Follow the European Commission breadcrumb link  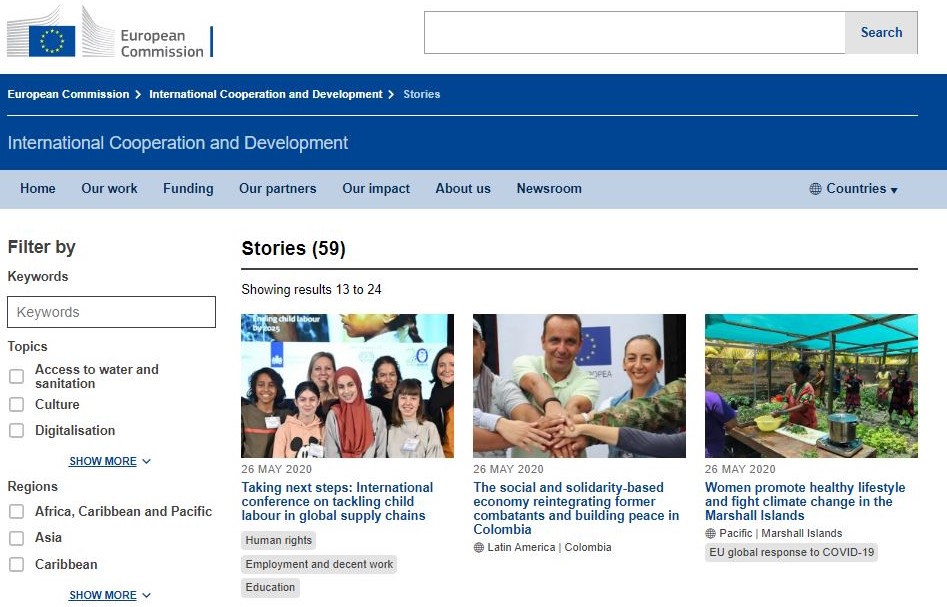point(68,94)
